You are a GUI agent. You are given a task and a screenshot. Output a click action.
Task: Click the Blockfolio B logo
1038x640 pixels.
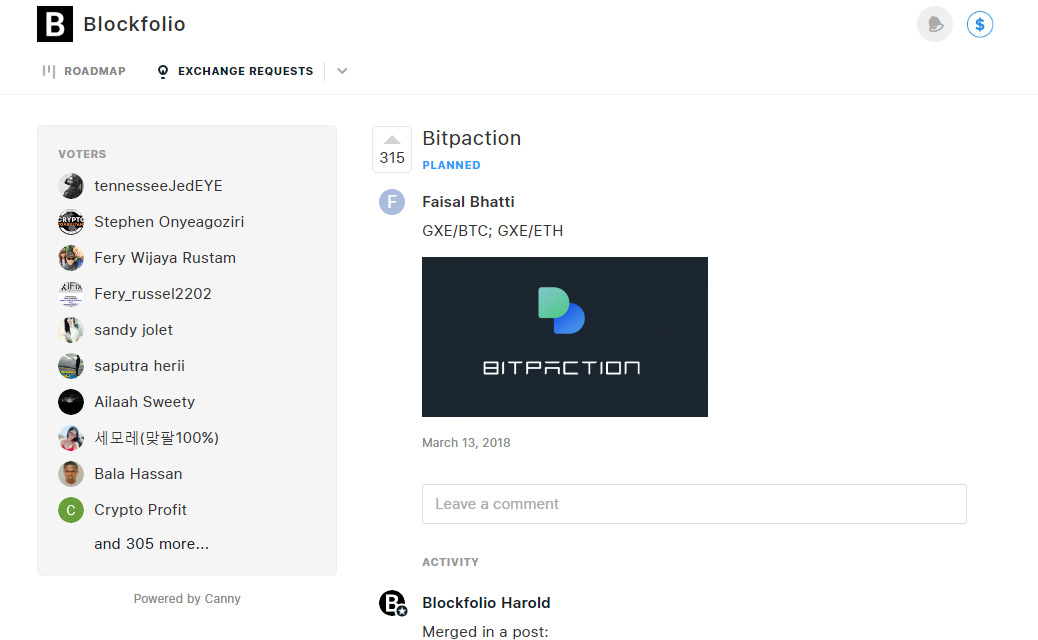pos(55,24)
